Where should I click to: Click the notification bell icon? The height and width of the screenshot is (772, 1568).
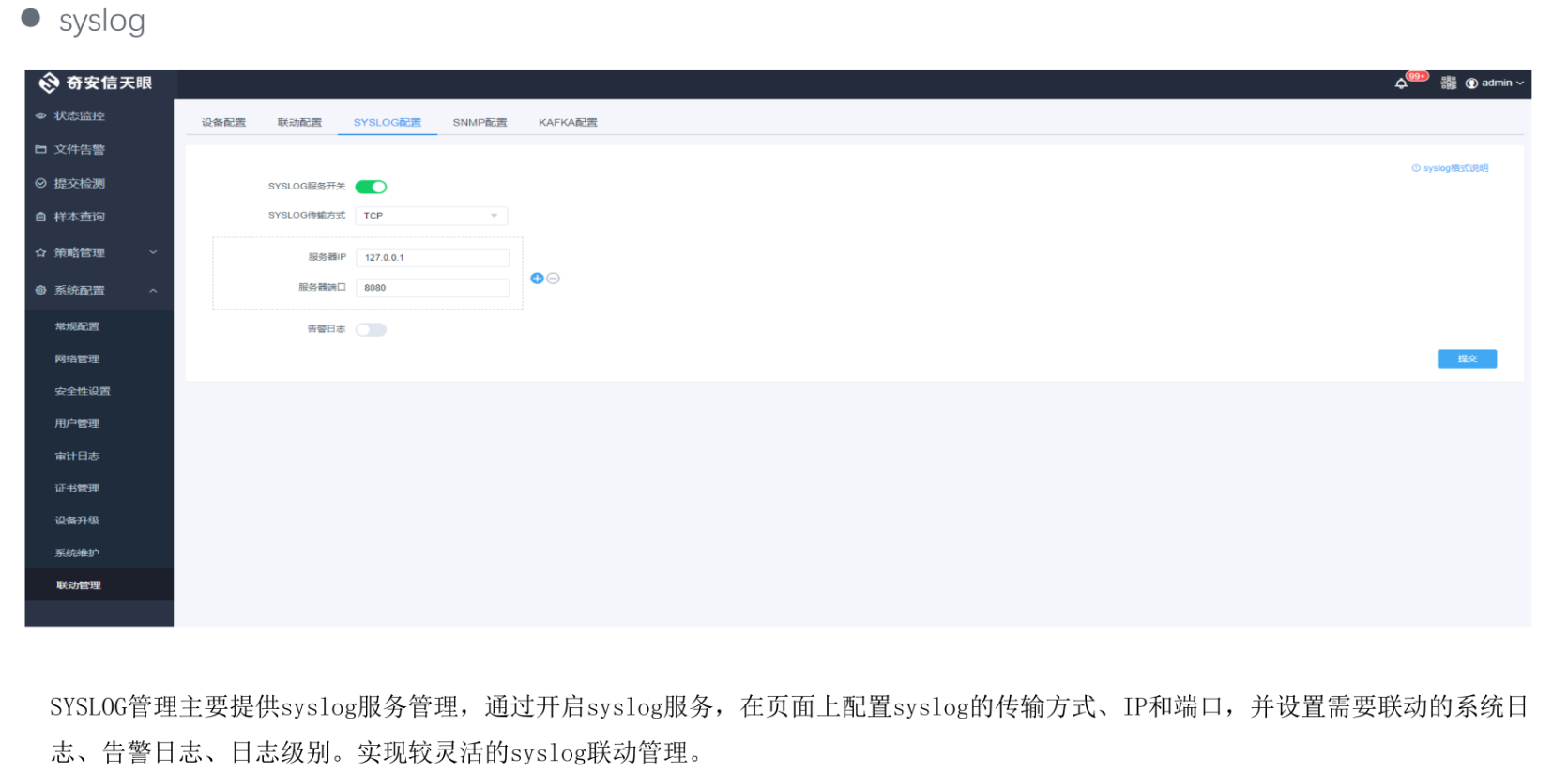[1401, 83]
